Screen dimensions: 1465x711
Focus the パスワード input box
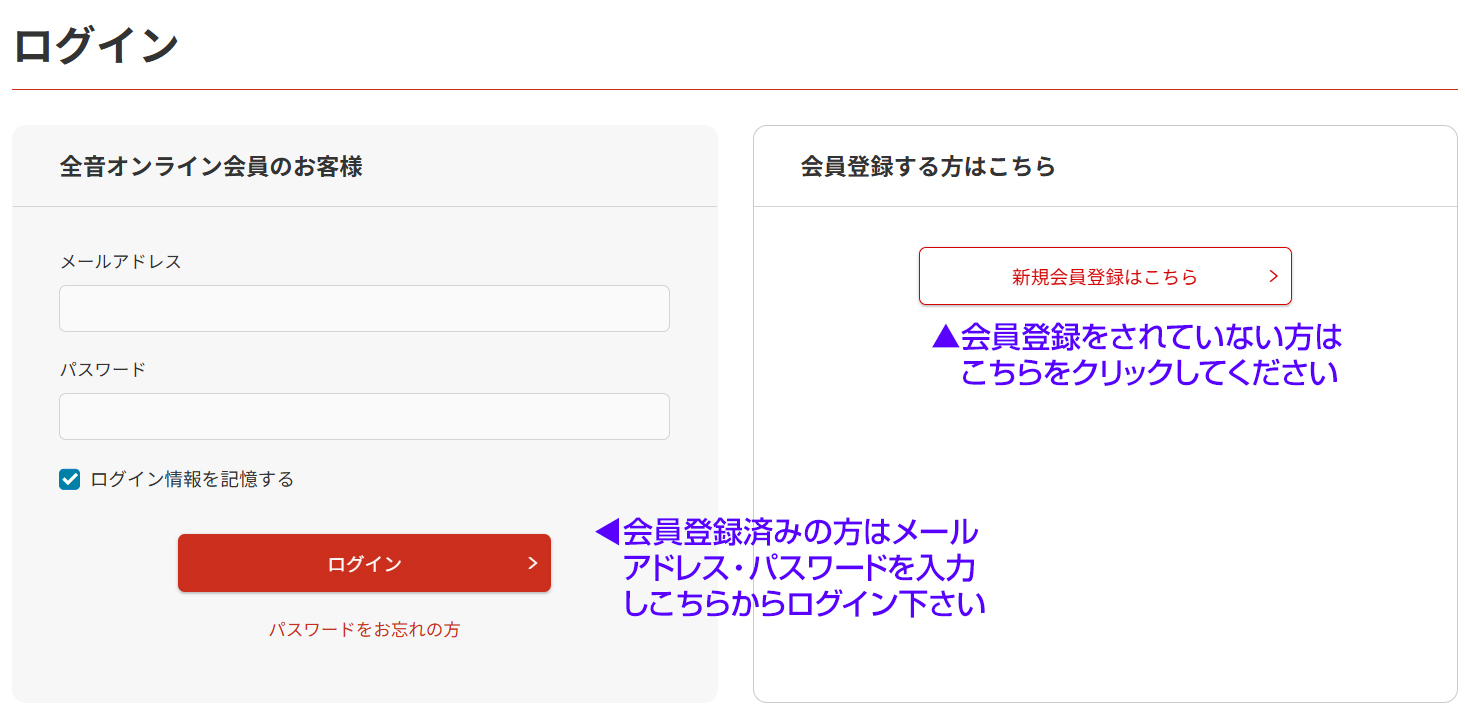[364, 416]
